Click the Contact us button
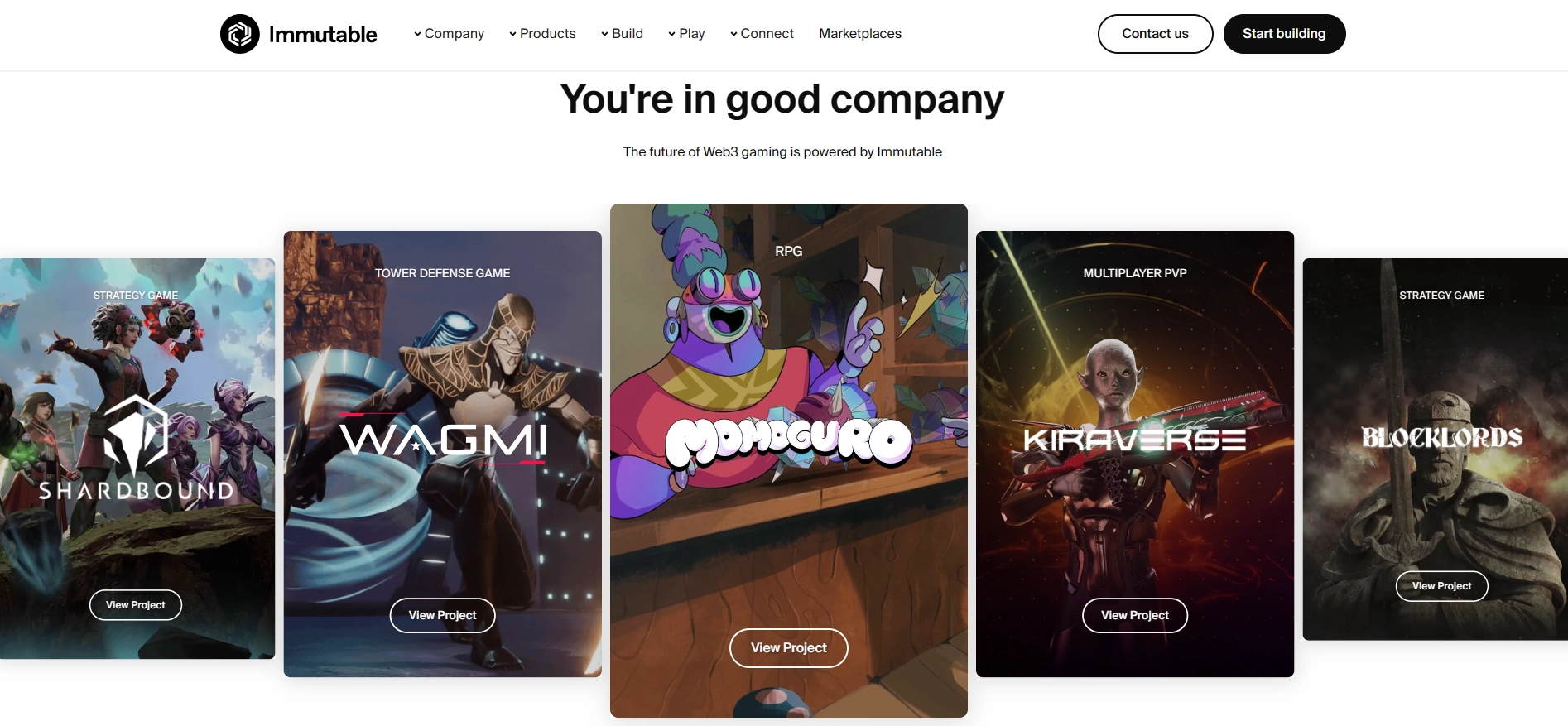 click(1155, 34)
